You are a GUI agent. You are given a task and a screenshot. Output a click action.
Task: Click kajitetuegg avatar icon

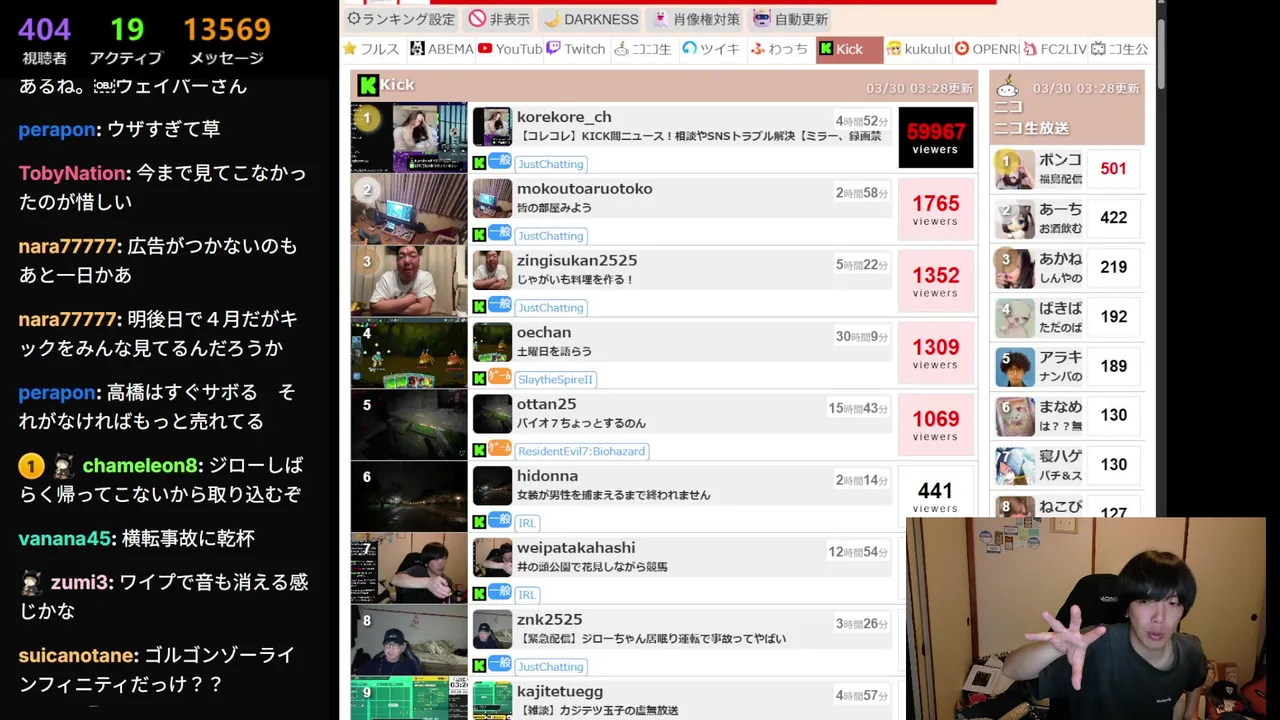(492, 701)
